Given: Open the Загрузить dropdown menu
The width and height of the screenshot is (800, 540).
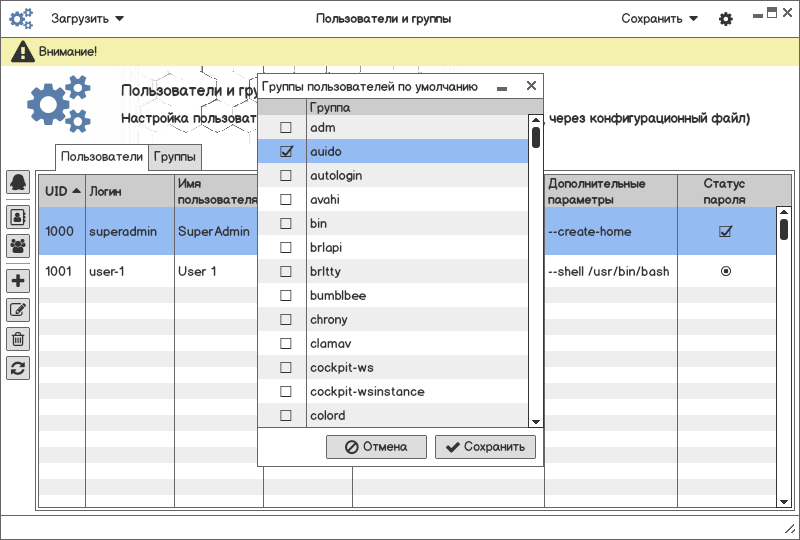Looking at the screenshot, I should [x=88, y=19].
